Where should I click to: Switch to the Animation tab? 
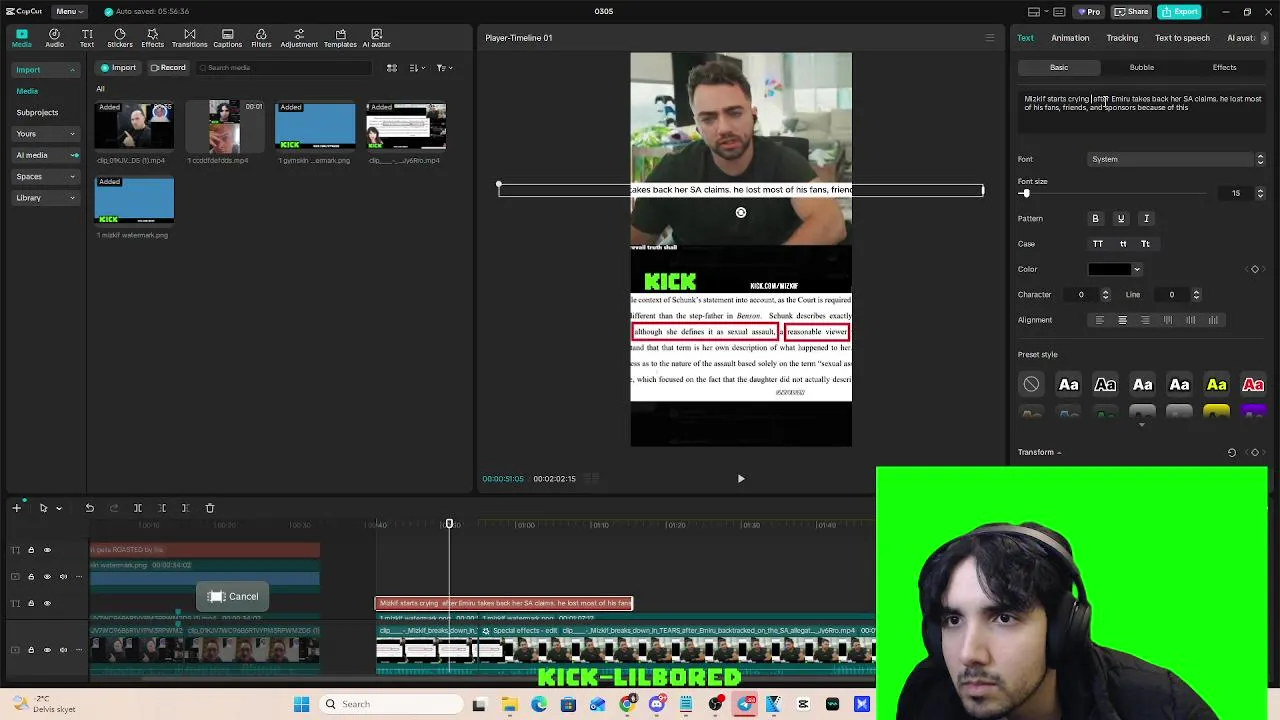(1070, 38)
